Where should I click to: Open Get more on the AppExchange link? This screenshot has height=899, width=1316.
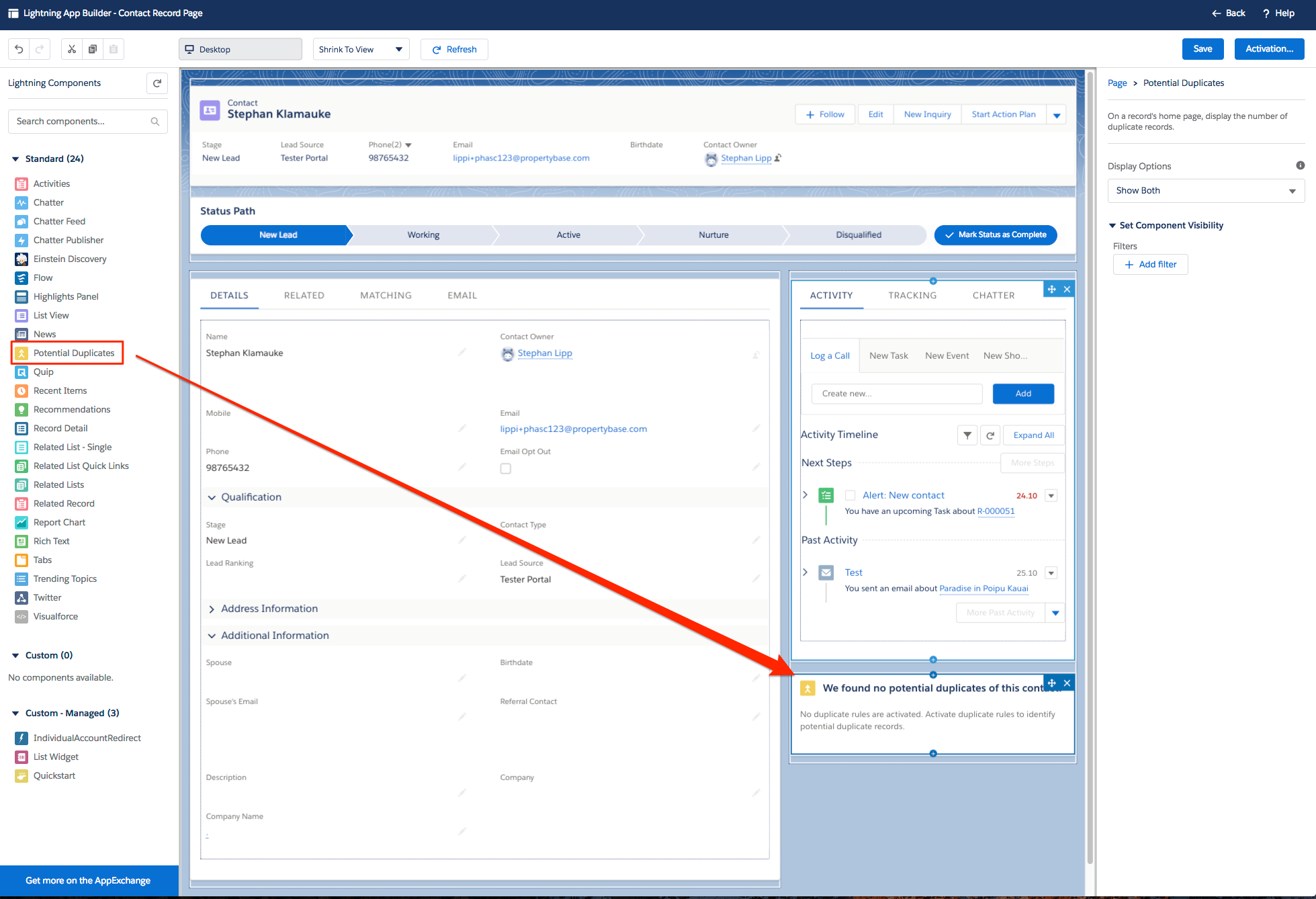pos(88,880)
